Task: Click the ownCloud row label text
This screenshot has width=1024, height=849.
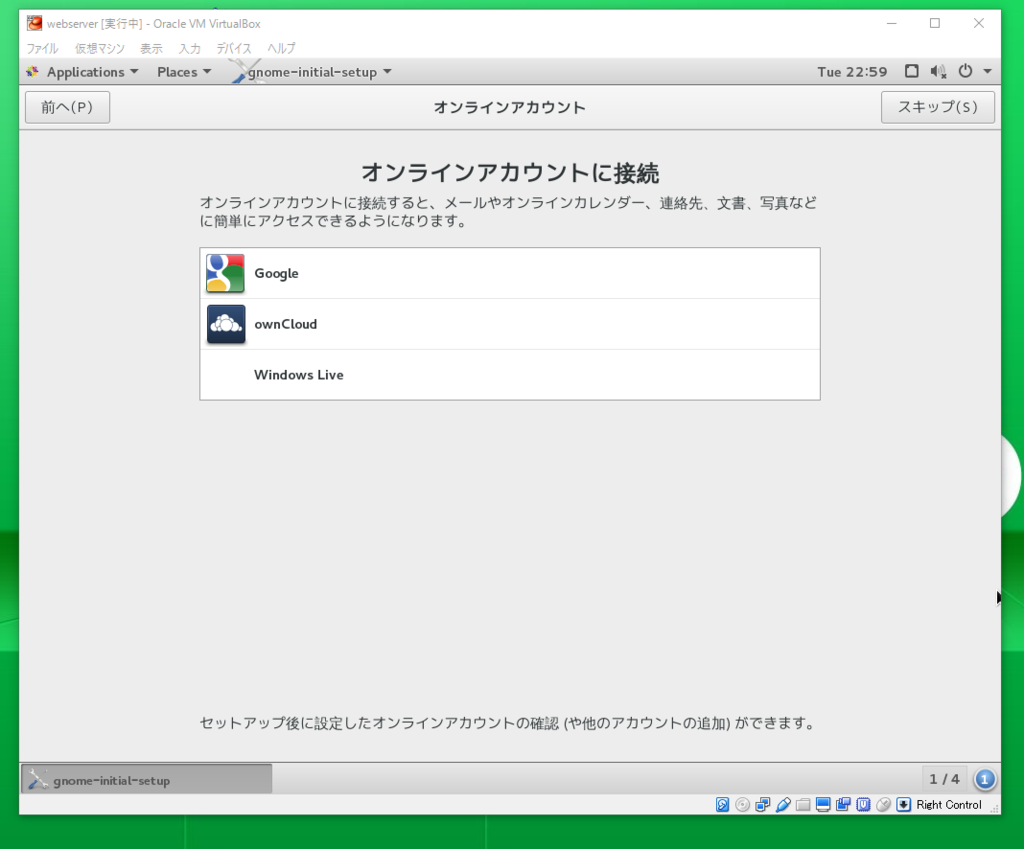Action: (285, 324)
